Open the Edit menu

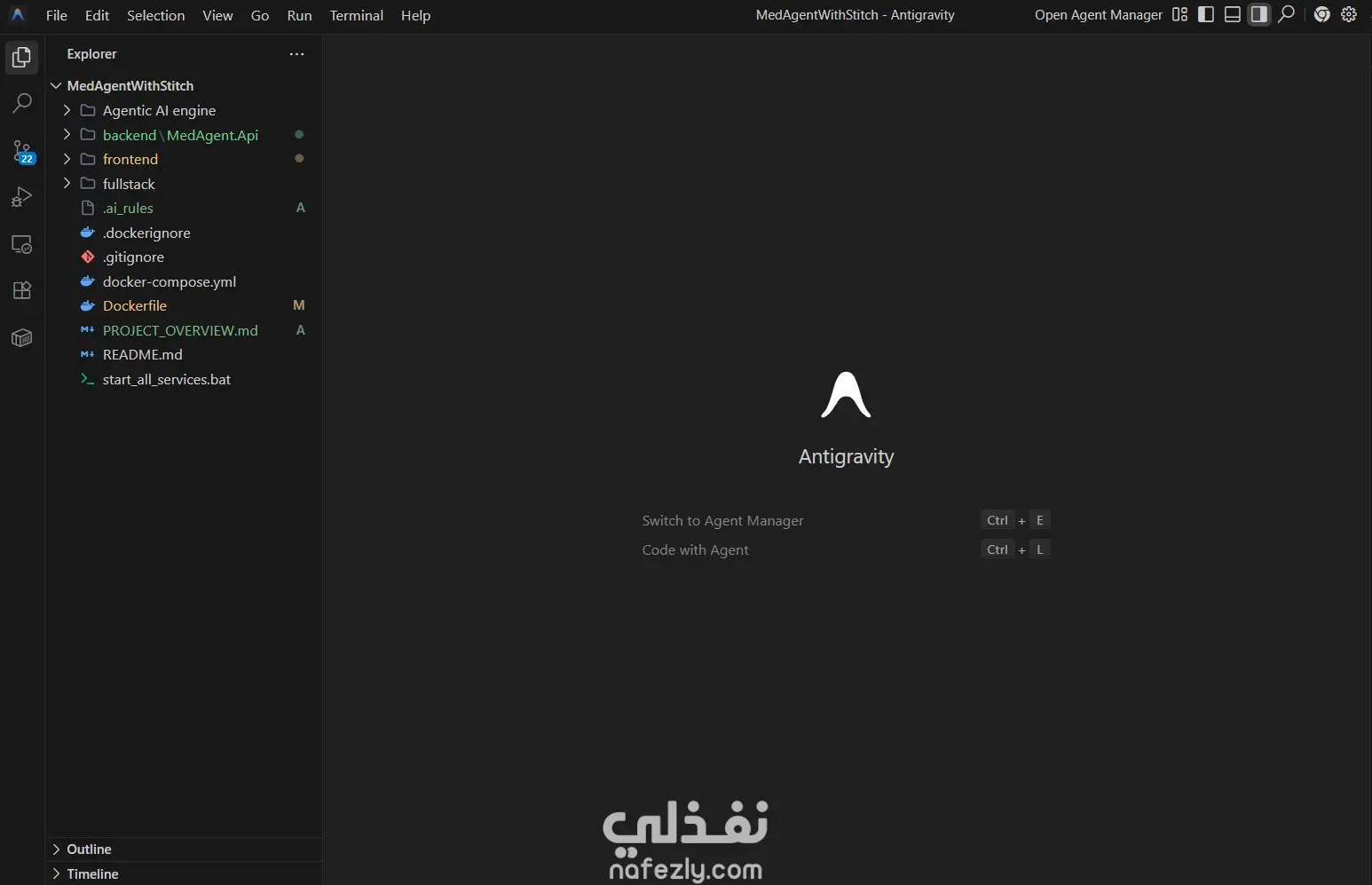click(97, 15)
